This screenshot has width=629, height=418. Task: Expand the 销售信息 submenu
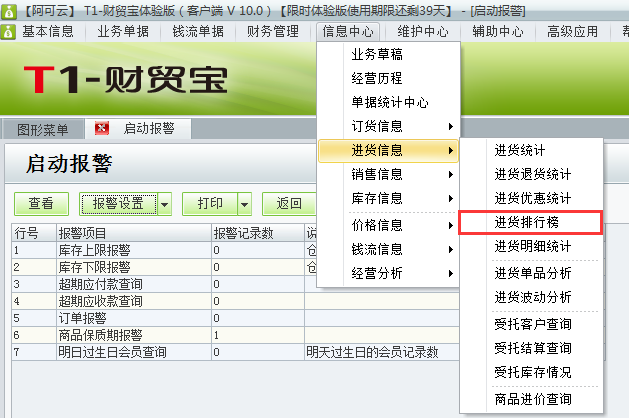coord(388,175)
